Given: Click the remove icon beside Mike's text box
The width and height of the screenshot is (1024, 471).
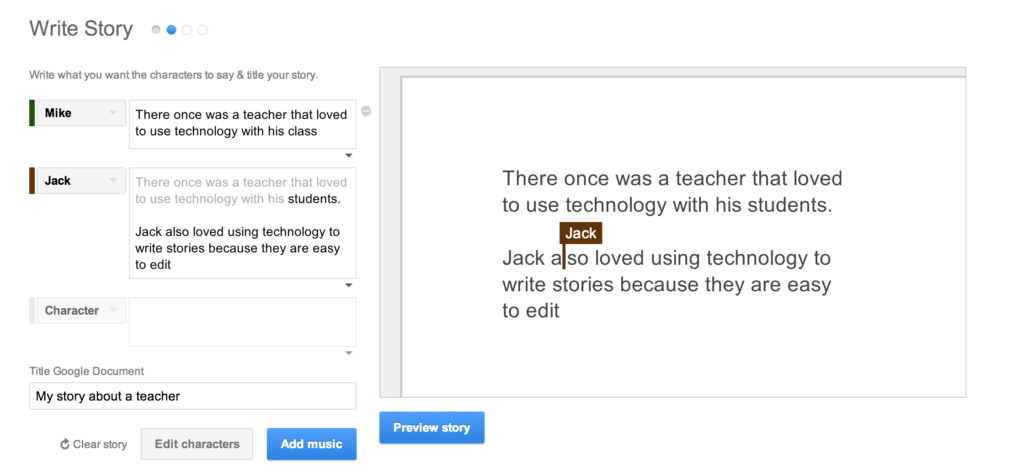Looking at the screenshot, I should (366, 111).
